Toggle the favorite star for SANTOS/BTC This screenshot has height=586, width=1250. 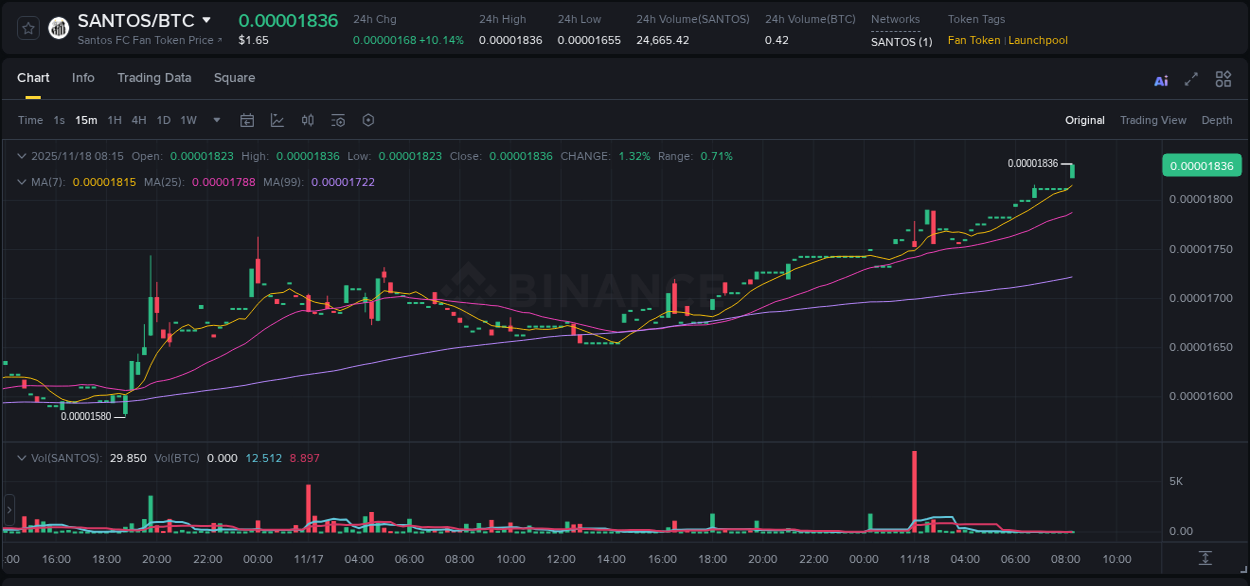(x=27, y=27)
